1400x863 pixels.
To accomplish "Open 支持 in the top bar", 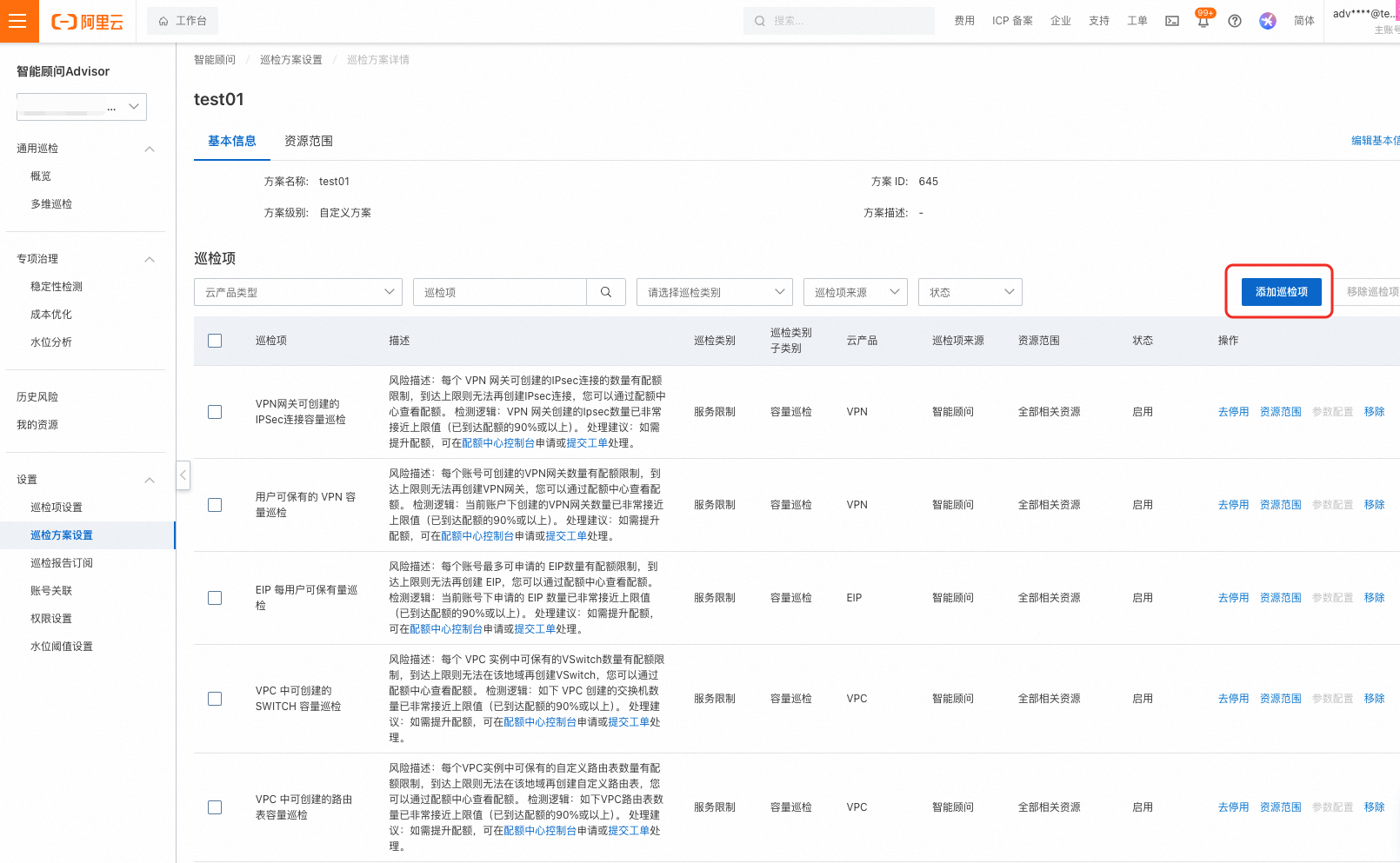I will click(1099, 21).
